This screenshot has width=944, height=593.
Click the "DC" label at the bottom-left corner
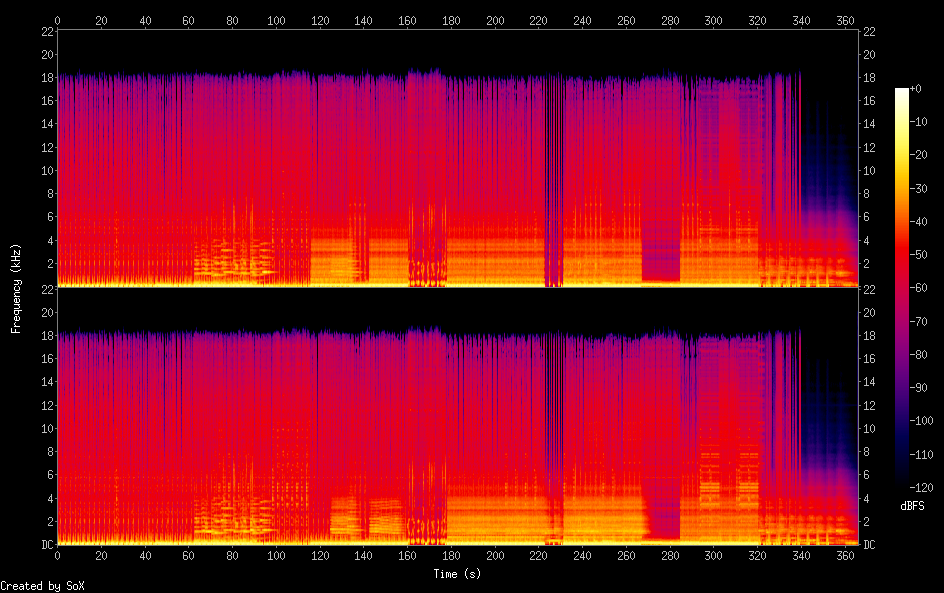pyautogui.click(x=44, y=545)
